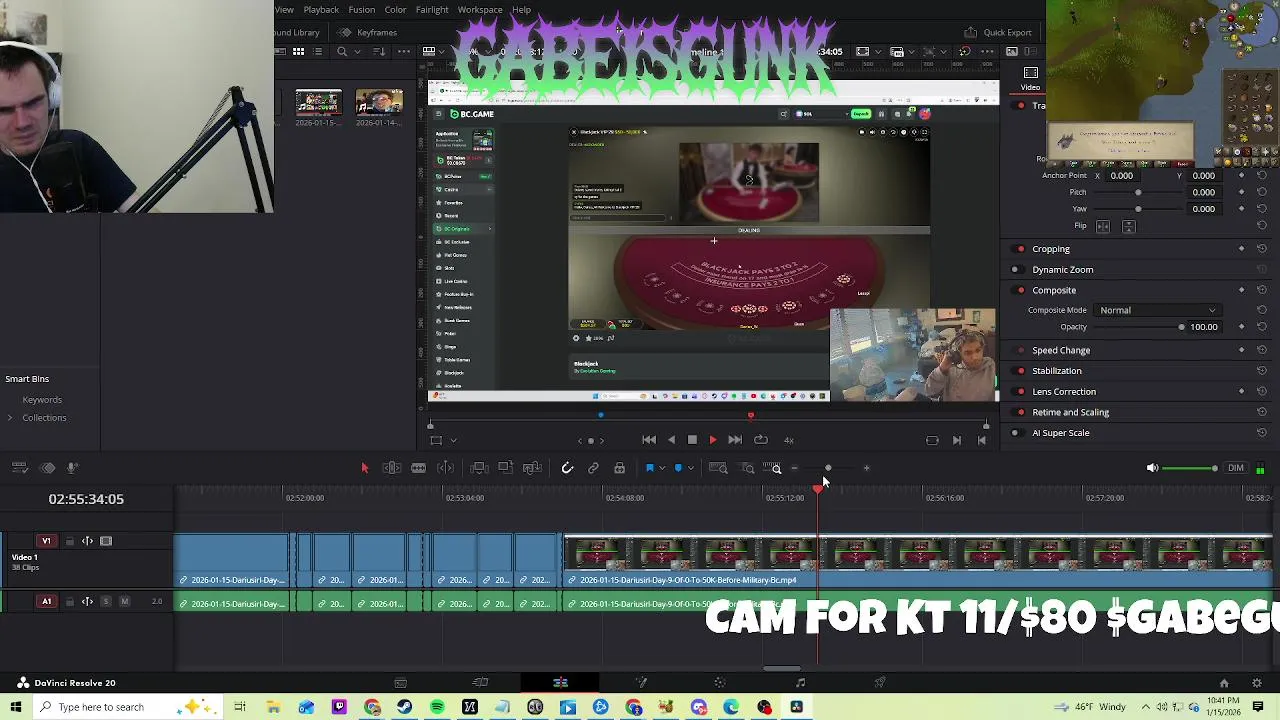Screen dimensions: 1280x720
Task: Select the V1 video track destination
Action: (46, 541)
